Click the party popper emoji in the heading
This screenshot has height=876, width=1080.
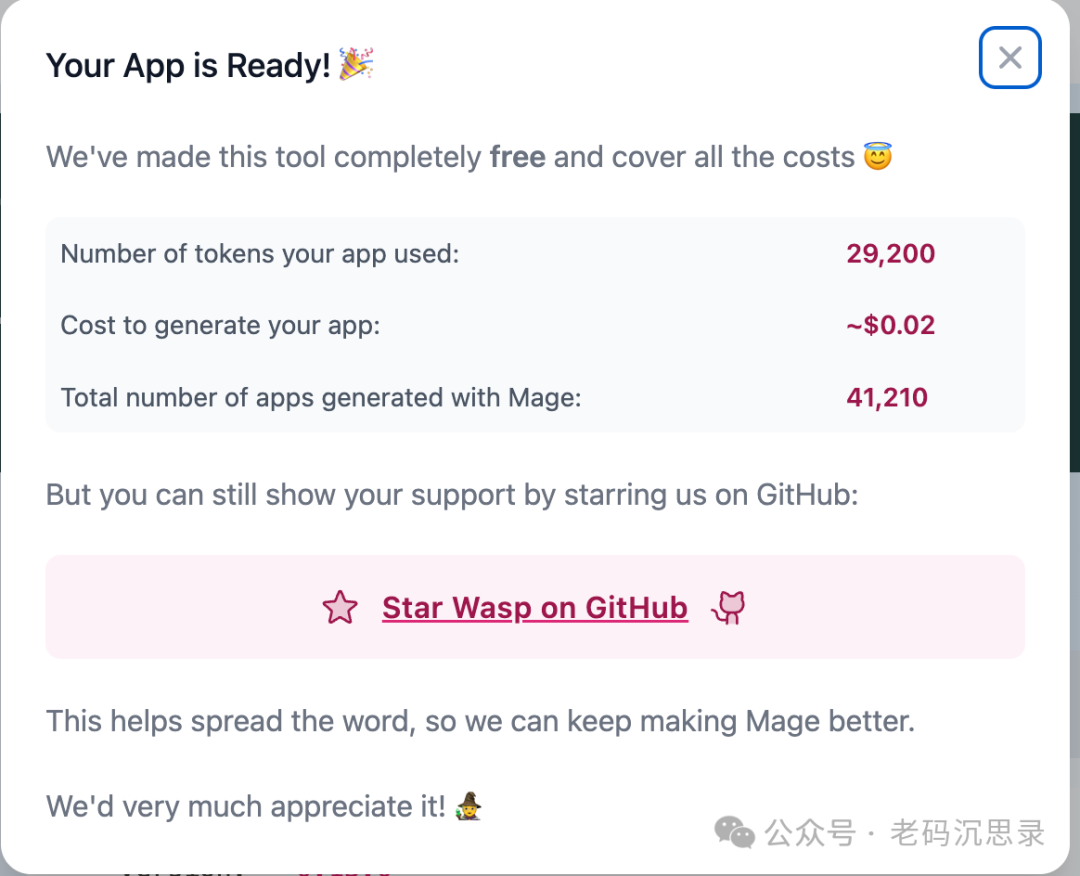pos(356,64)
